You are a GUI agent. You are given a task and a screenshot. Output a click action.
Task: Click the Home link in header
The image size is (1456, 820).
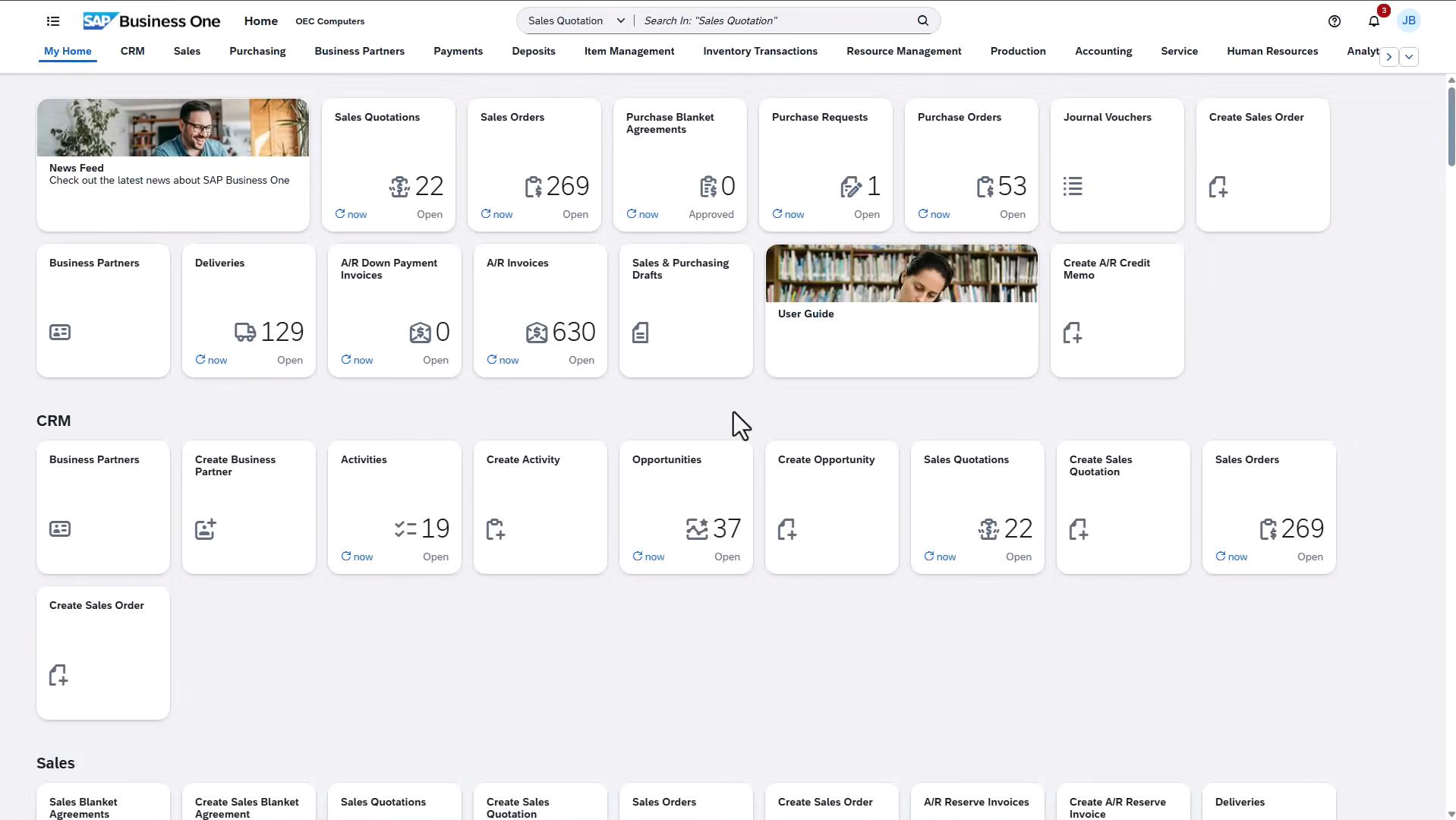[x=261, y=21]
